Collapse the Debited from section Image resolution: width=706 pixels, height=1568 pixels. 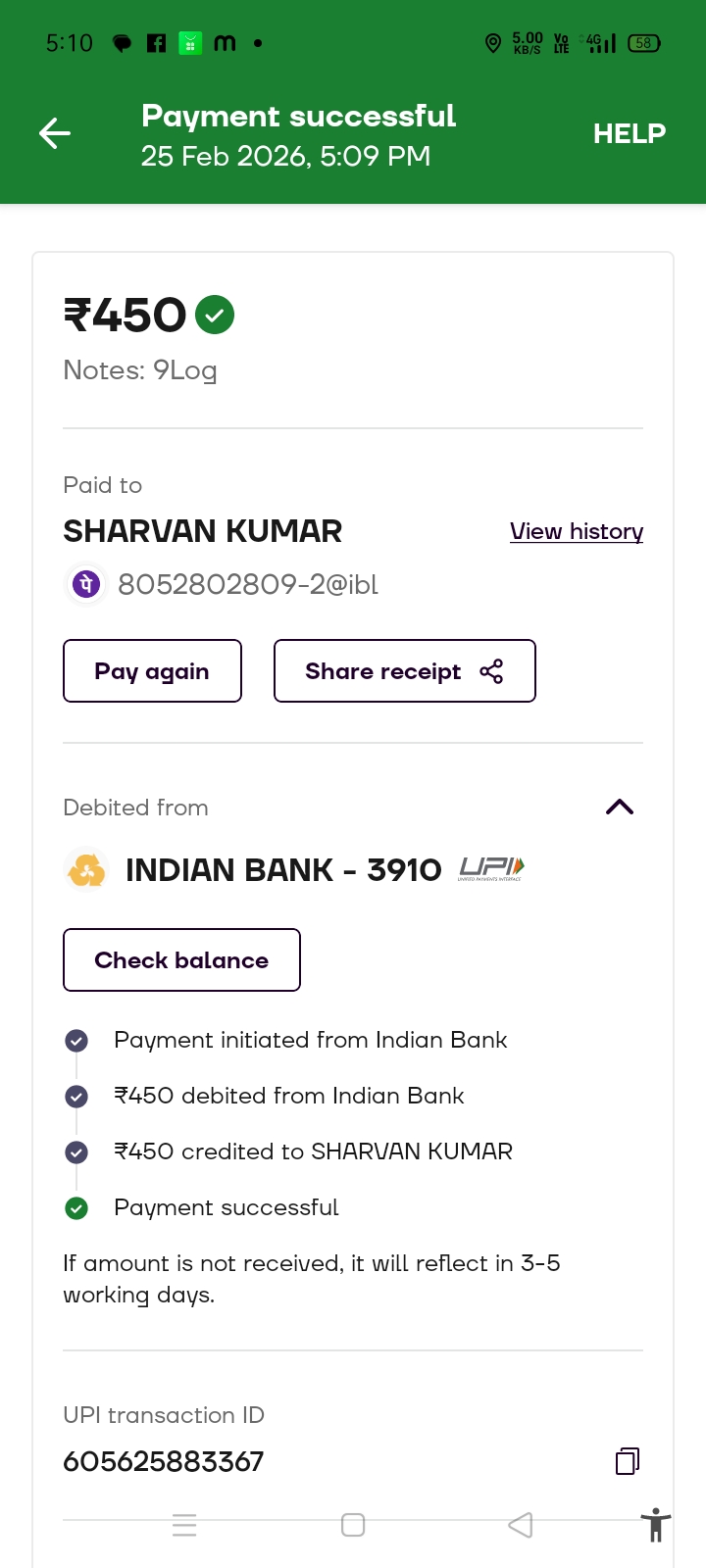620,808
